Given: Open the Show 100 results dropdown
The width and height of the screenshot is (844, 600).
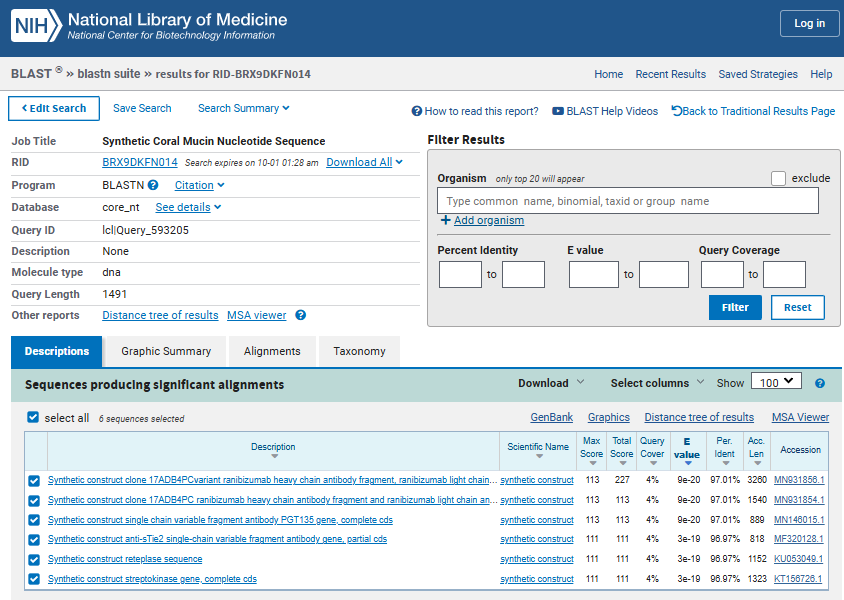Looking at the screenshot, I should [776, 382].
